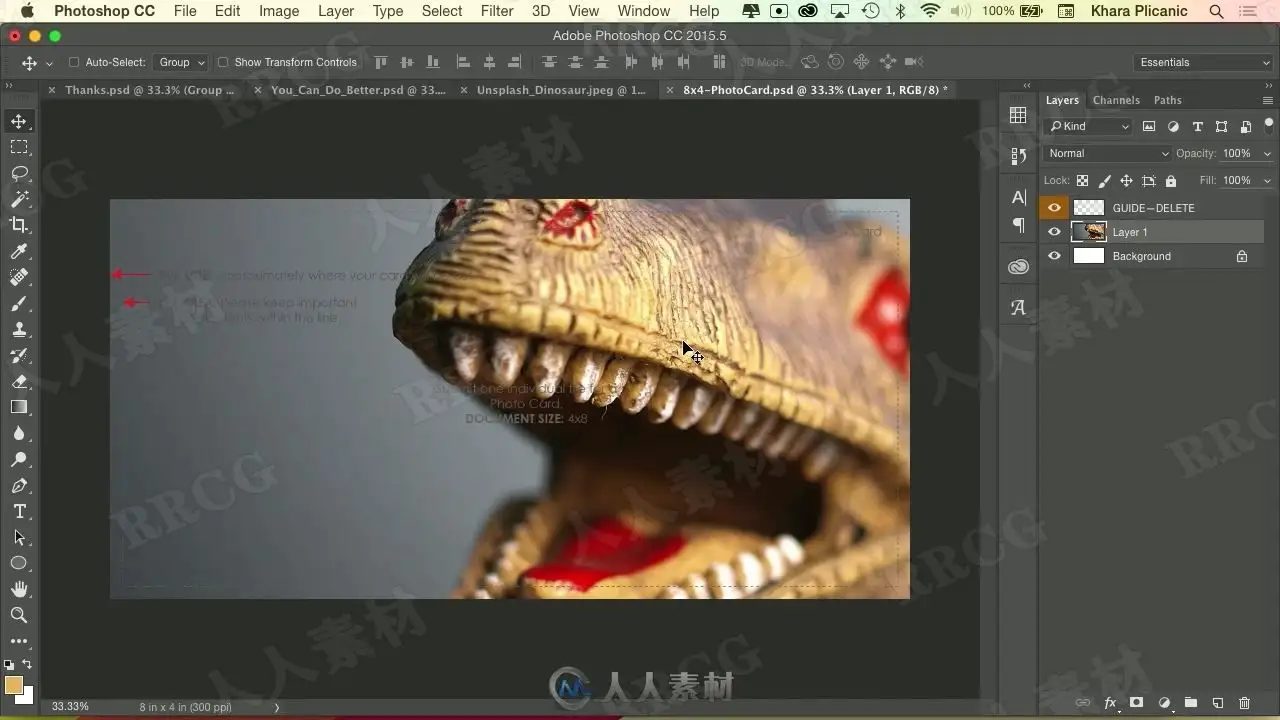Toggle lock position
This screenshot has height=720, width=1280.
[1126, 181]
